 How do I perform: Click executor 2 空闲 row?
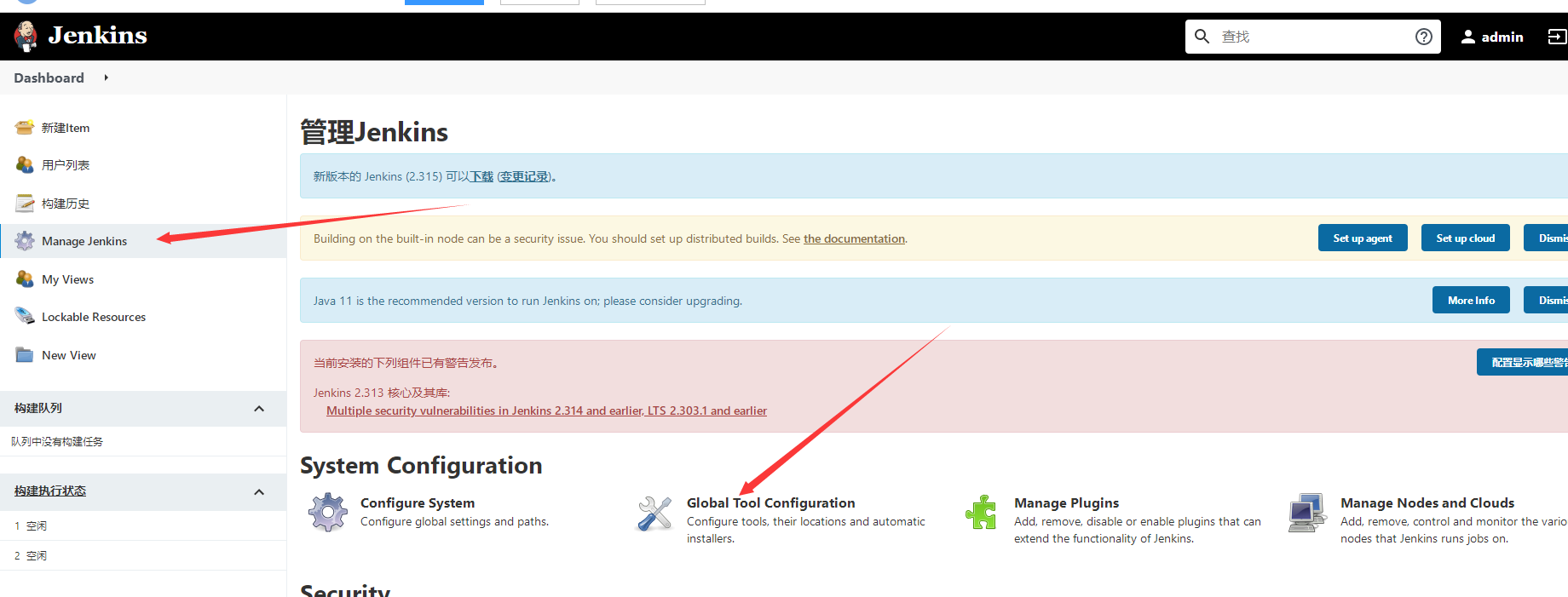(x=143, y=556)
